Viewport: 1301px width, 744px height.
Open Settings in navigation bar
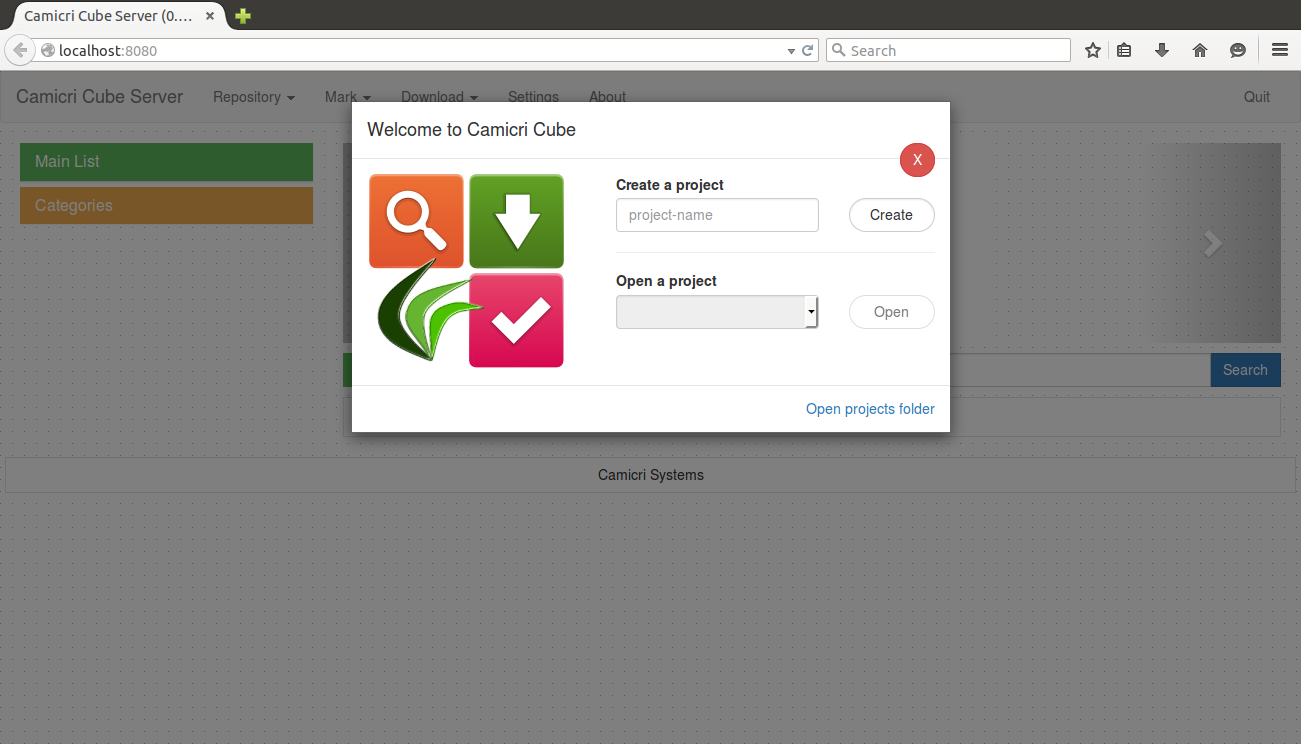pos(533,97)
